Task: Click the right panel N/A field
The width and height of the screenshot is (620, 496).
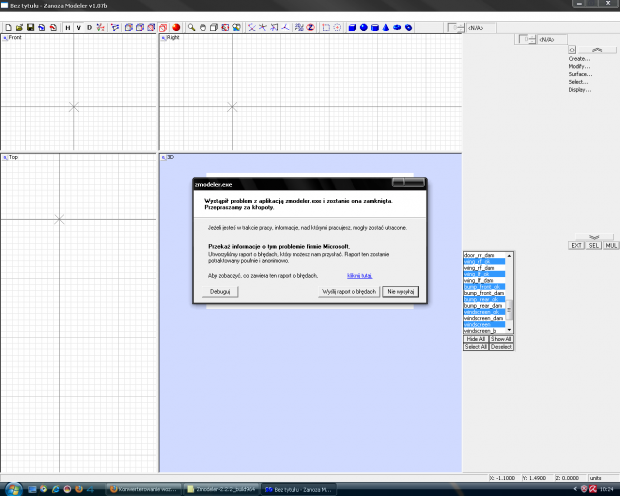Action: 552,40
